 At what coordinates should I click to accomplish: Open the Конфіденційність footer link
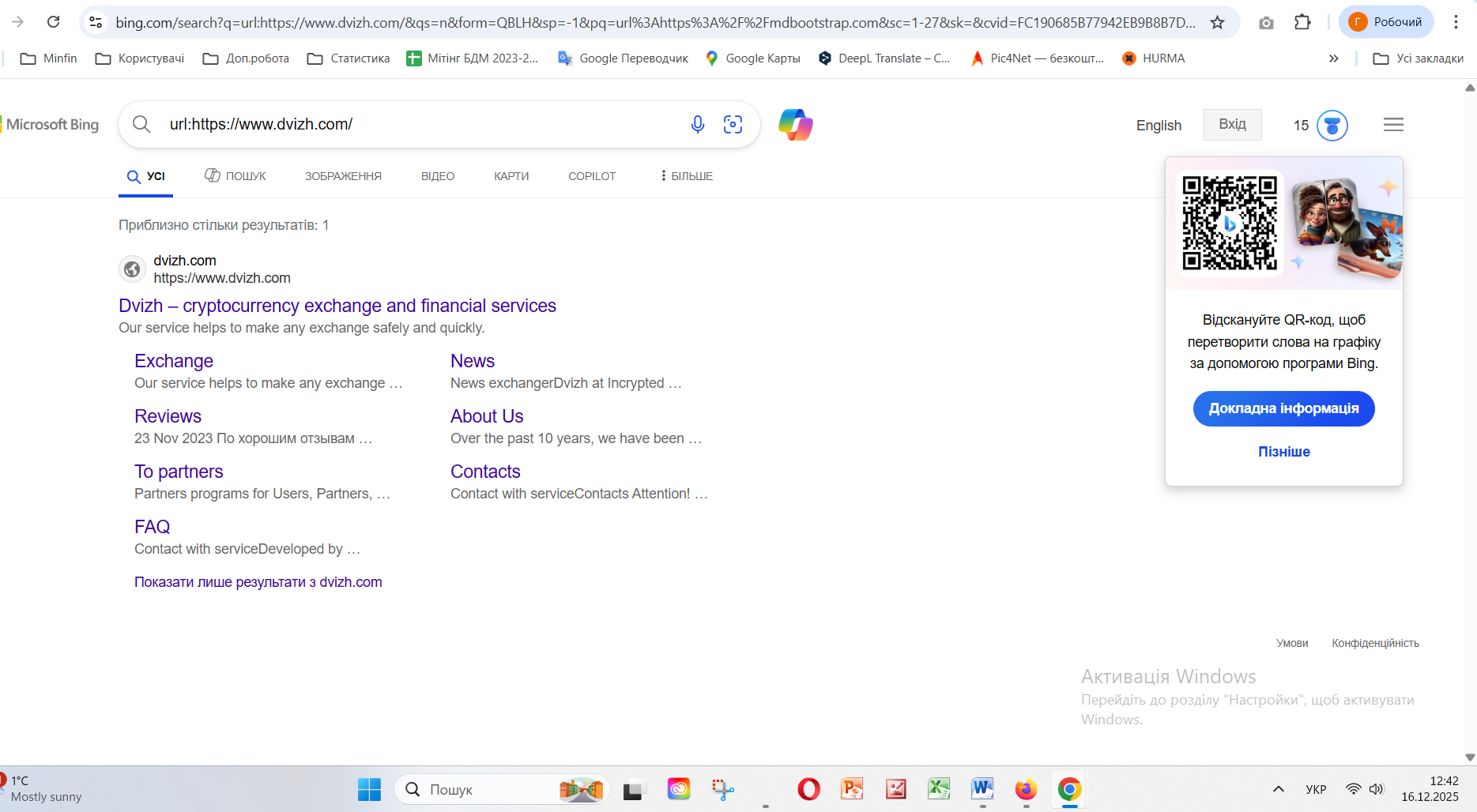(1375, 643)
